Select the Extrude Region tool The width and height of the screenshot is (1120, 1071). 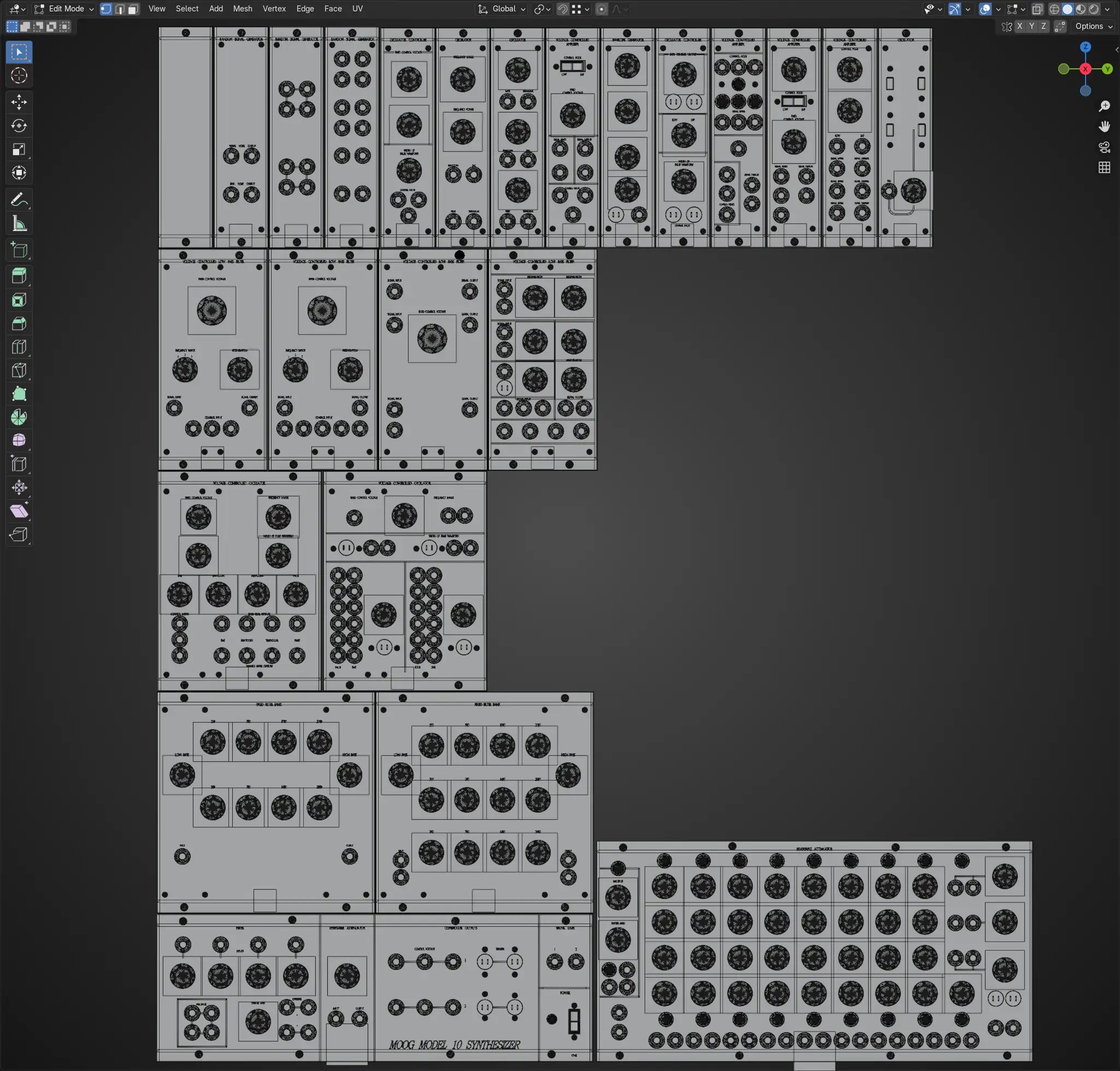coord(19,276)
